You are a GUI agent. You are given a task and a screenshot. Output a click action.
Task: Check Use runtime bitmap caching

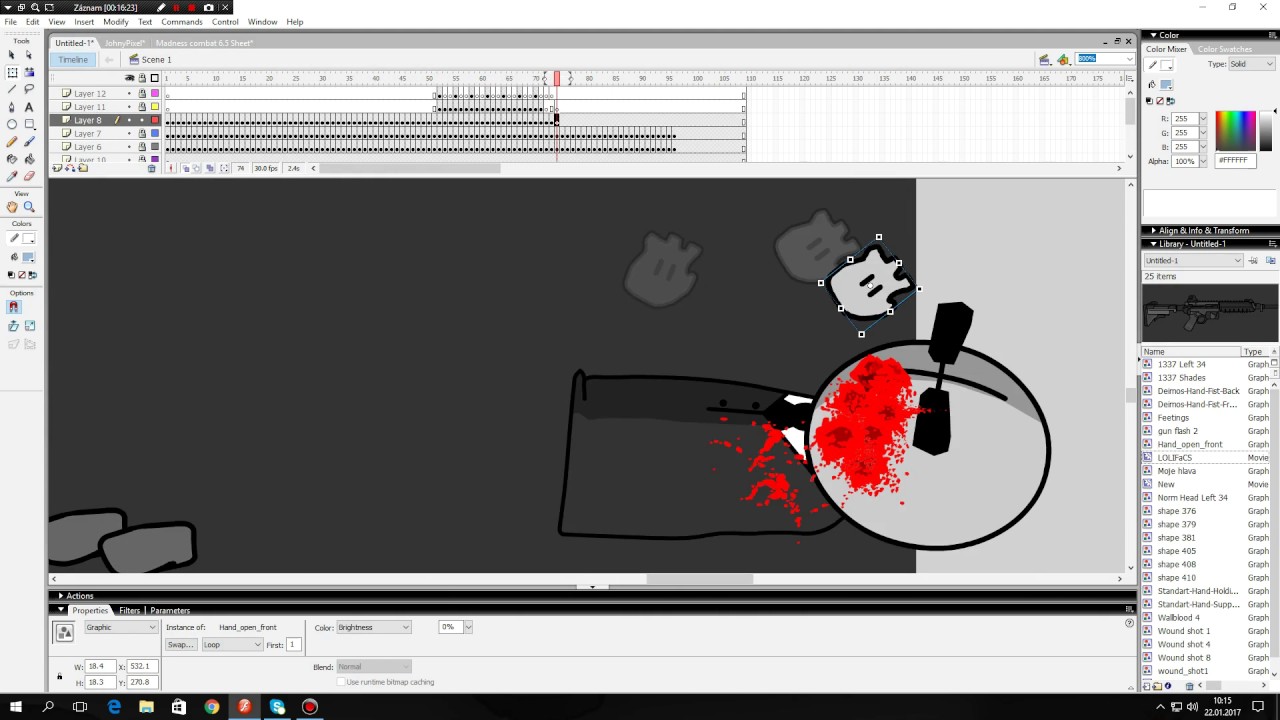coord(341,682)
